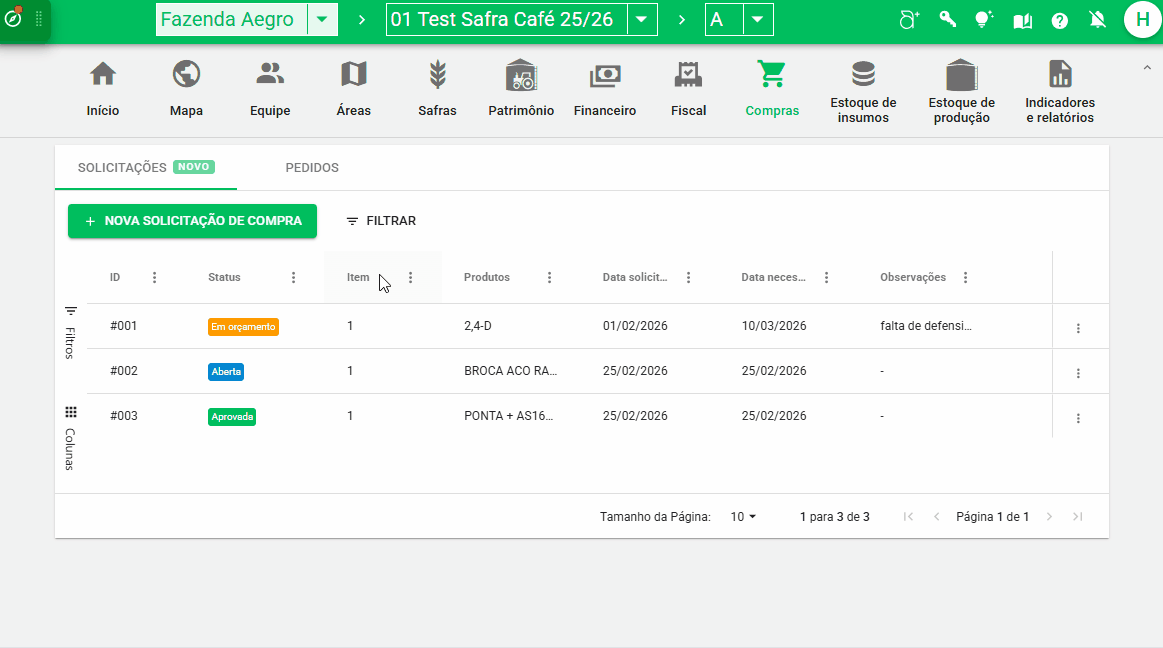Open Safras crop icon
1163x648 pixels.
pyautogui.click(x=437, y=75)
